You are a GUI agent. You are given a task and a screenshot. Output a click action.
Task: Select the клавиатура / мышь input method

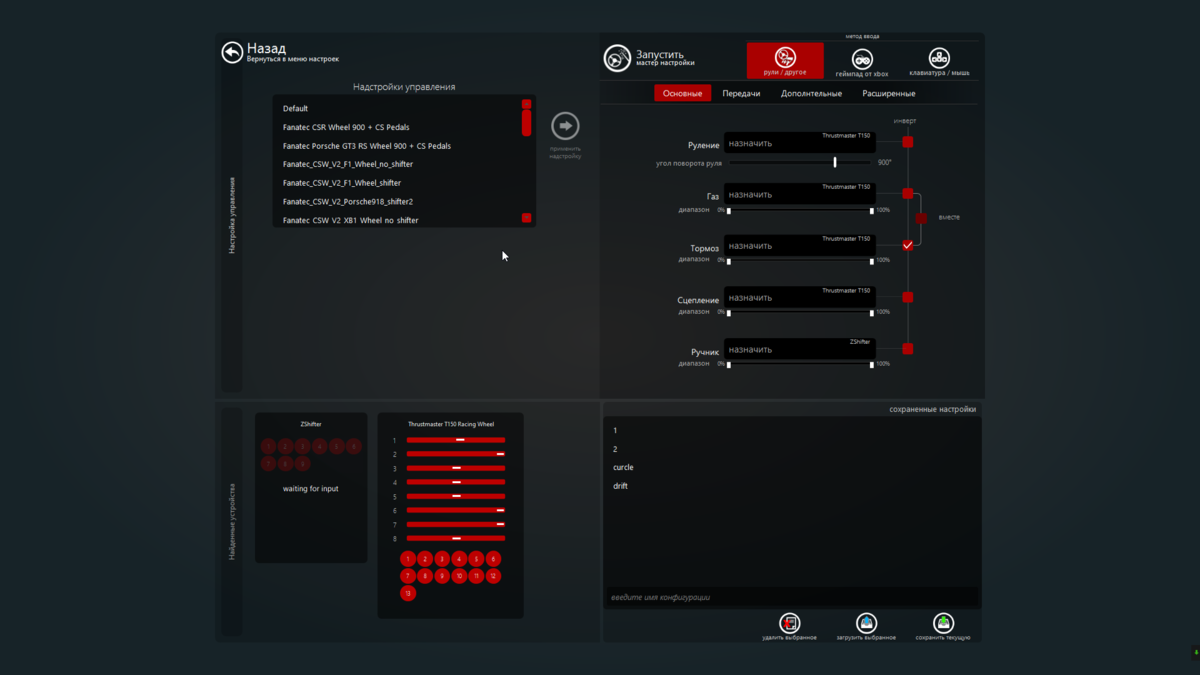939,62
